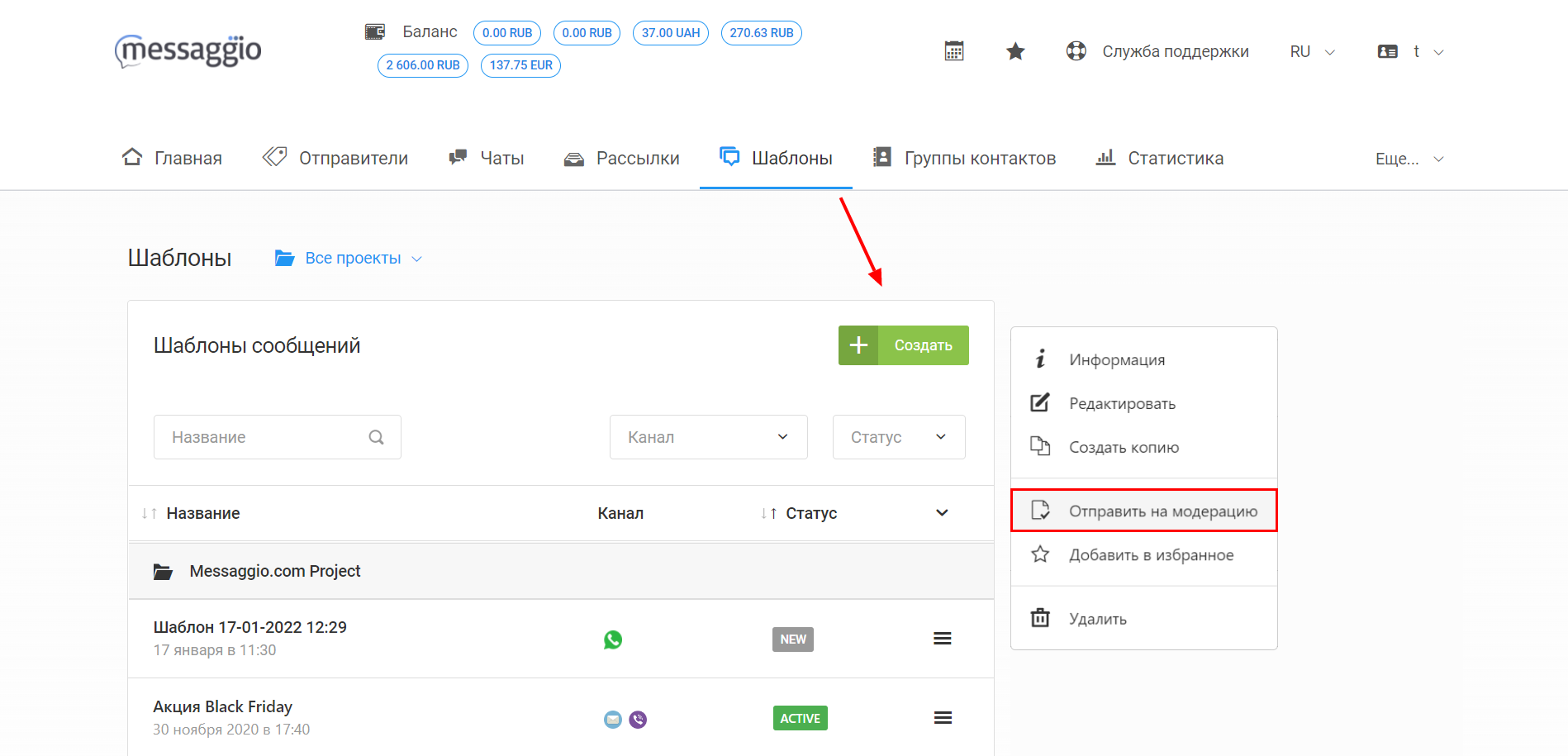1568x756 pixels.
Task: Click the Баланс label
Action: [430, 31]
